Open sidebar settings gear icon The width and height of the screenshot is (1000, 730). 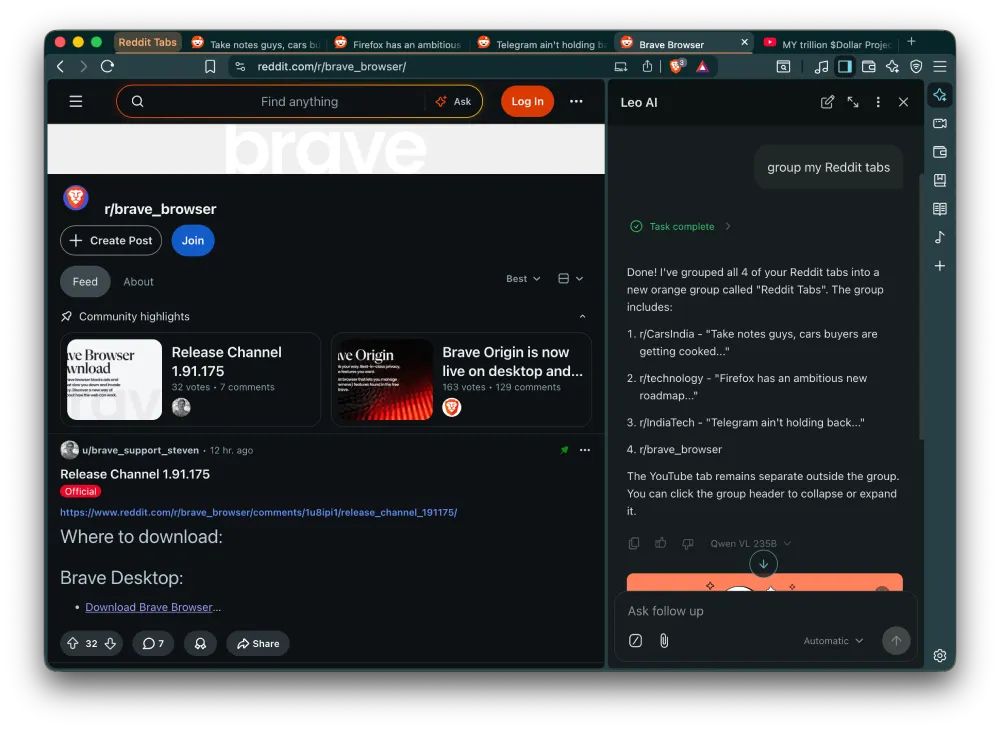(x=939, y=655)
